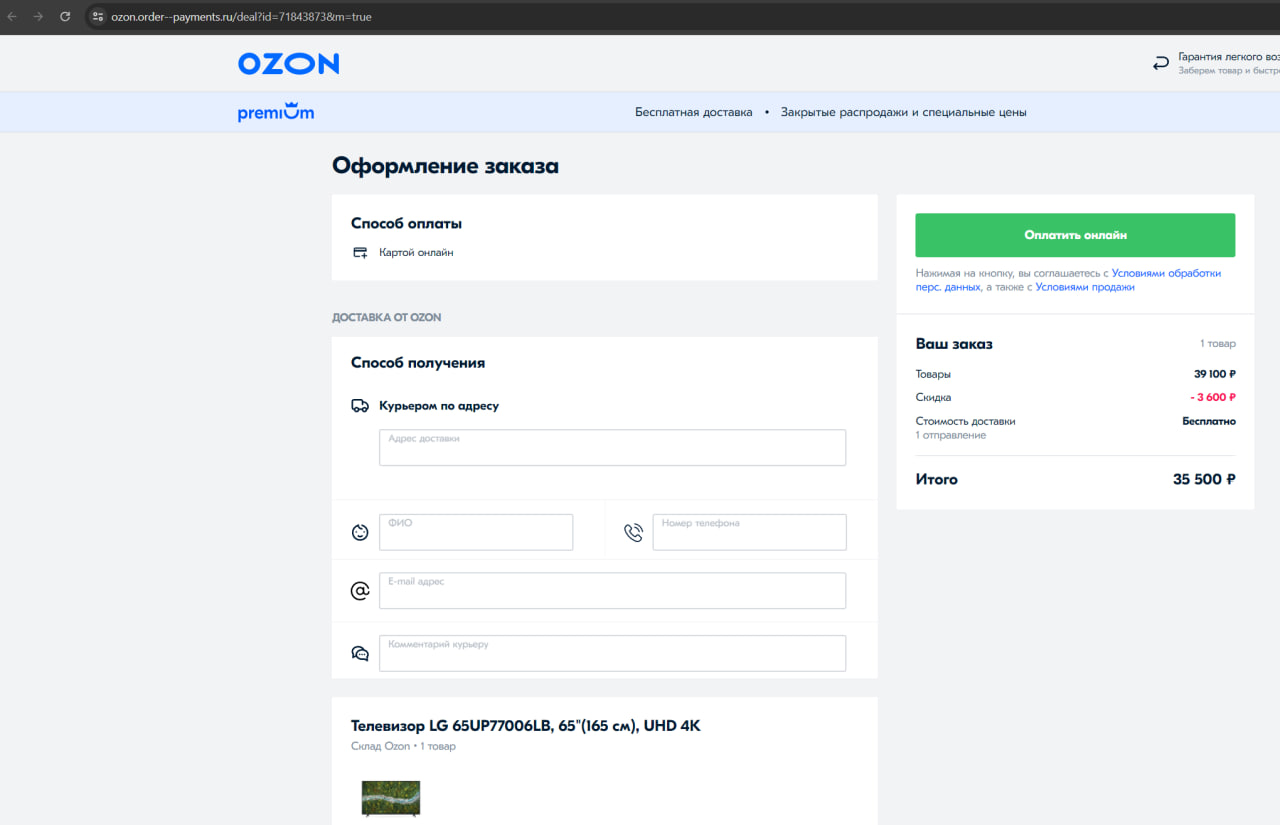The height and width of the screenshot is (825, 1280).
Task: Click the 39 100 ₽ goods price
Action: (x=1214, y=374)
